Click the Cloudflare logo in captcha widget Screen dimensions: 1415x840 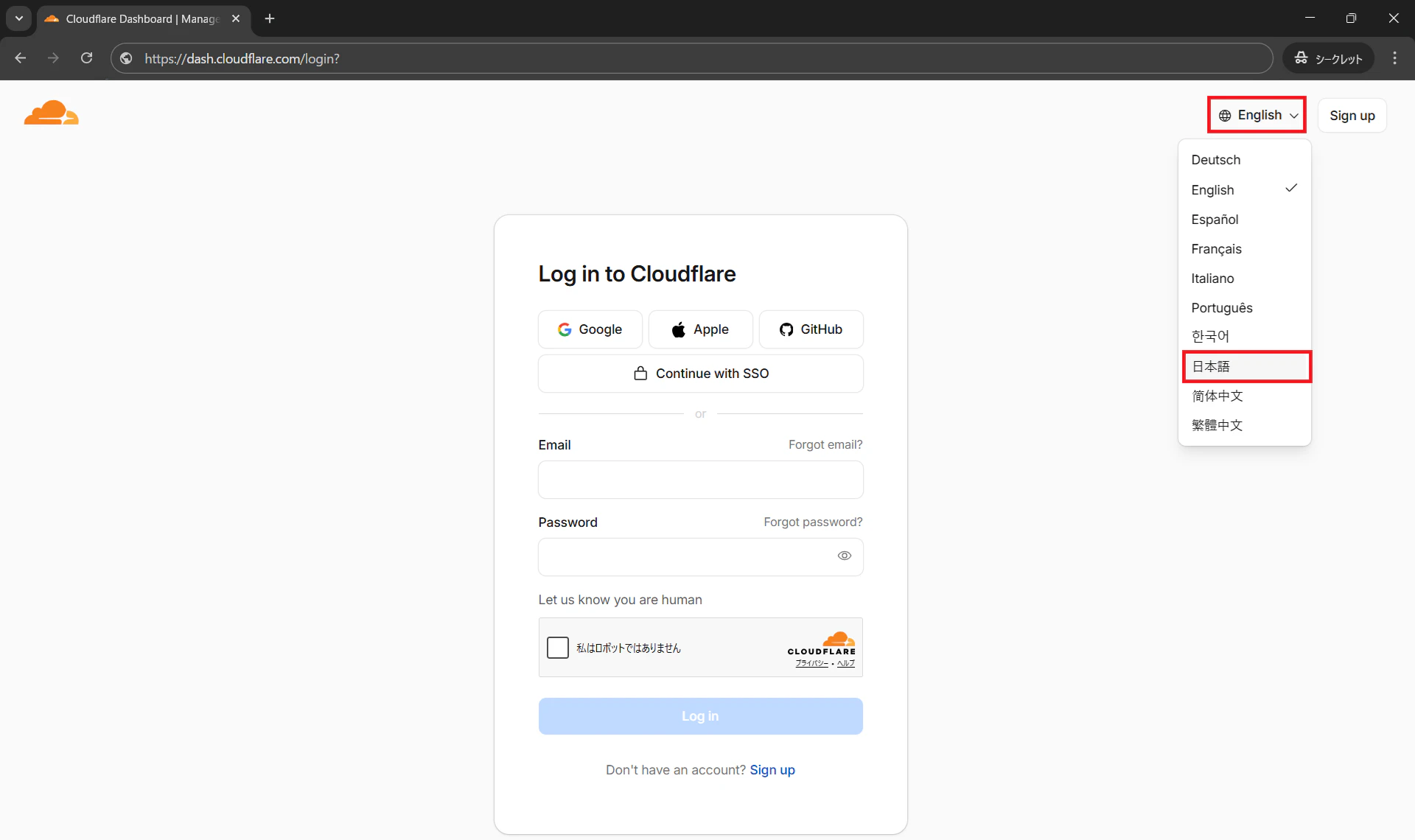822,643
